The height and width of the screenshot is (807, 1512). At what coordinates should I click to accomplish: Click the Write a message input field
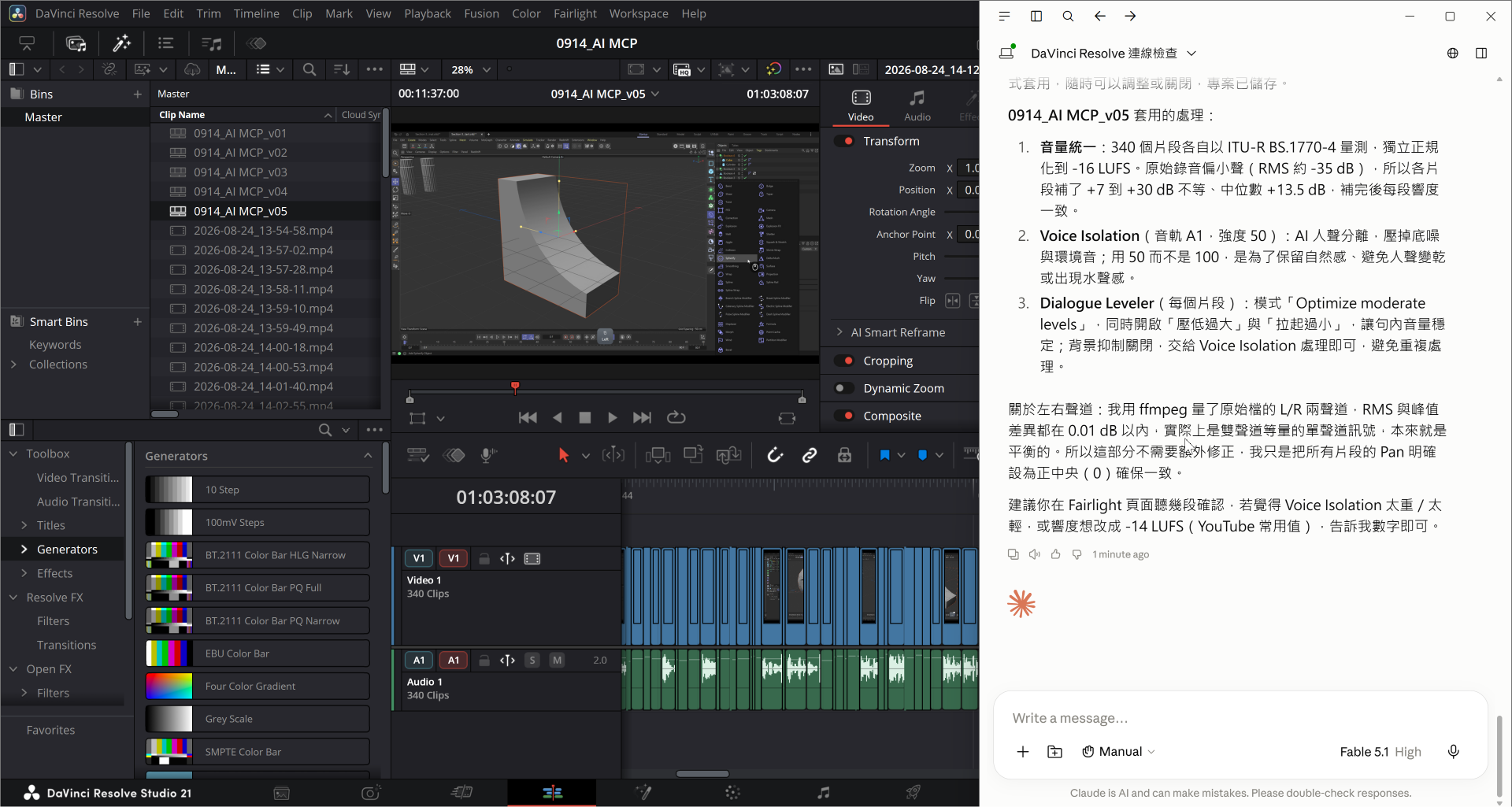(x=1240, y=717)
